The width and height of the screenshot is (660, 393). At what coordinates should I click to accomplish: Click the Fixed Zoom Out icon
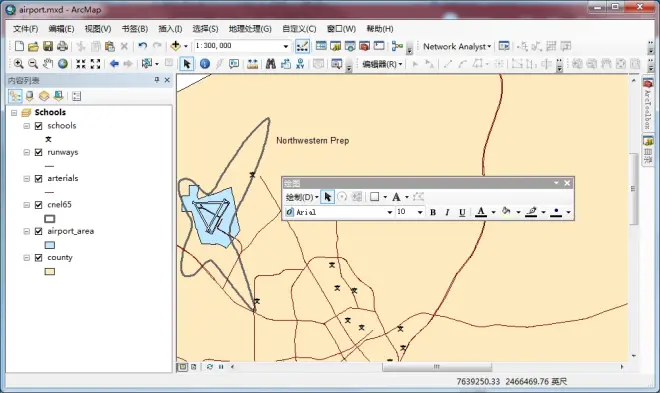click(96, 64)
